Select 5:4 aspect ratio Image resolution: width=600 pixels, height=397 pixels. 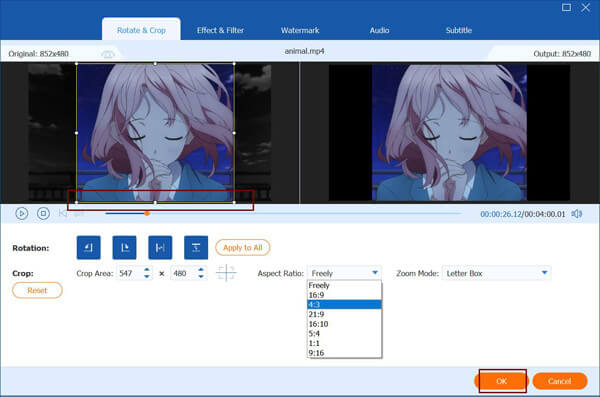(344, 333)
